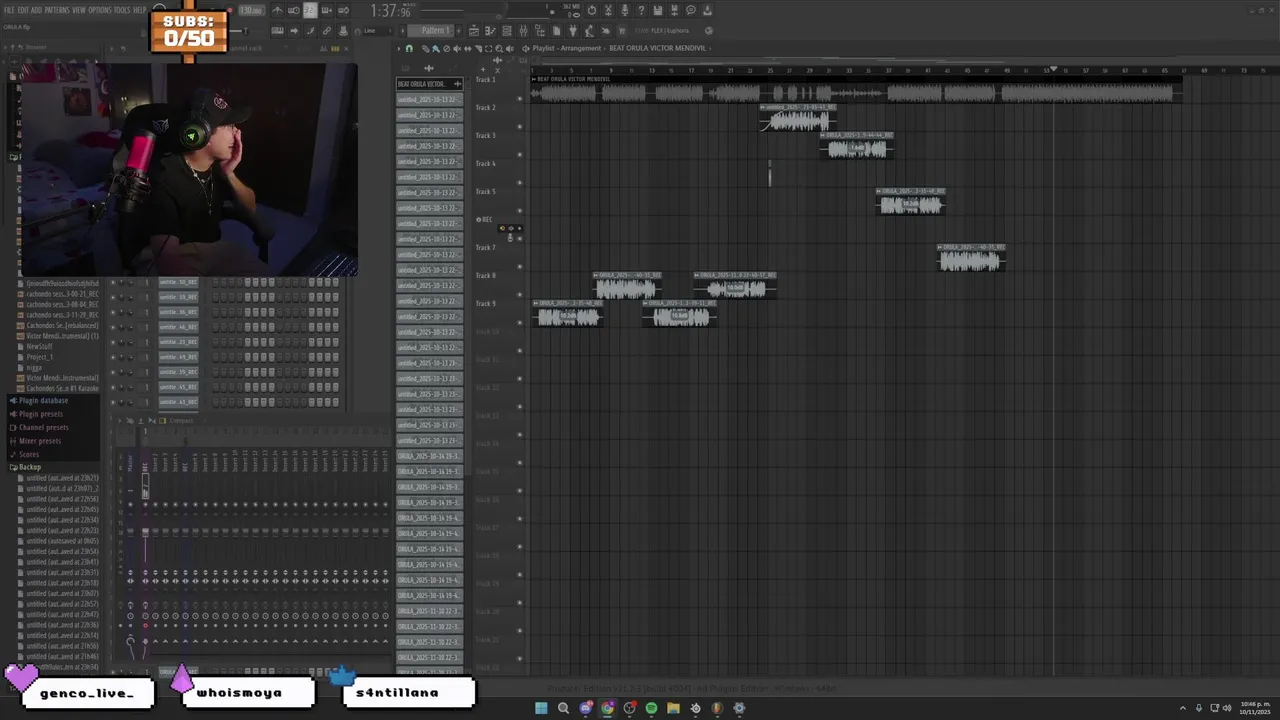This screenshot has width=1280, height=720.
Task: Toggle step edit 32 button
Action: click(311, 10)
